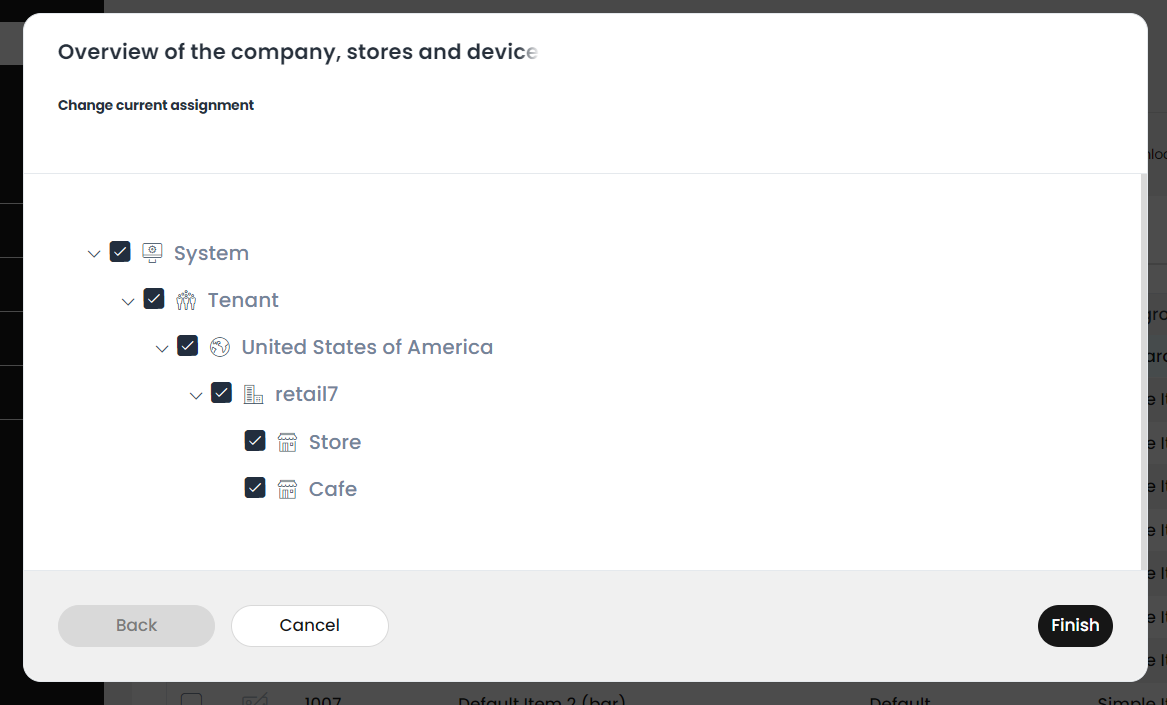Collapse the retail7 company chevron
1167x705 pixels.
click(x=196, y=395)
